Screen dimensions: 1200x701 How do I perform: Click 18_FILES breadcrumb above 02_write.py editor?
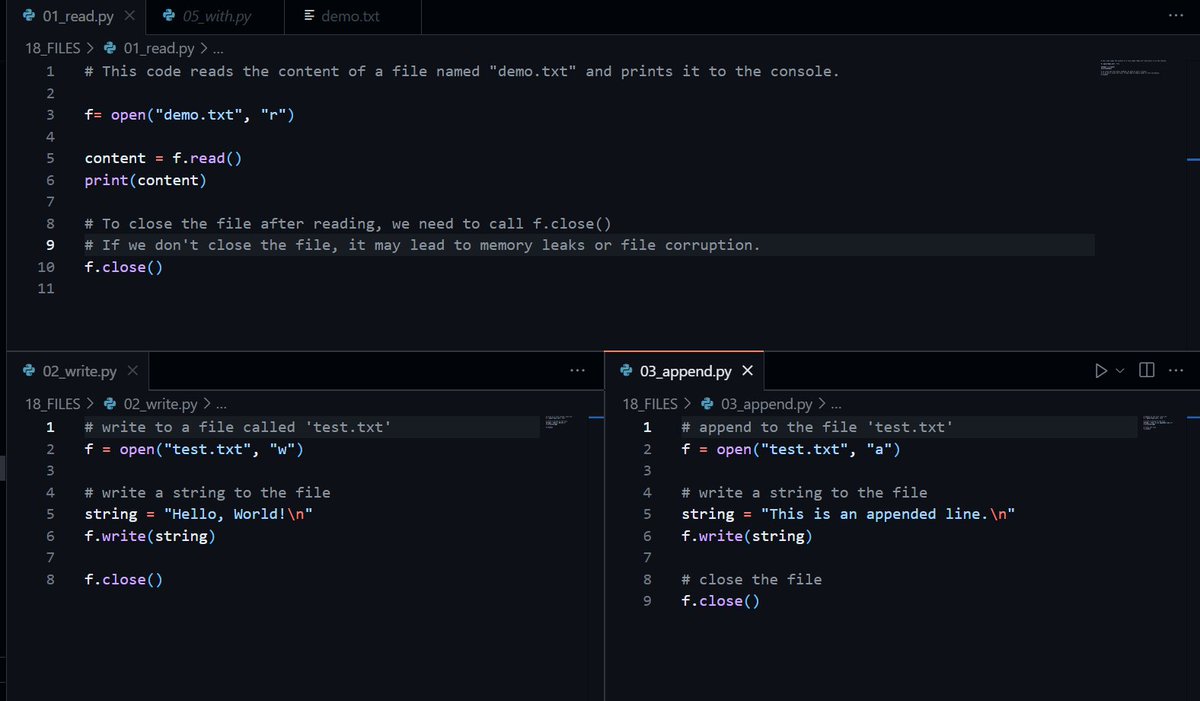click(52, 404)
